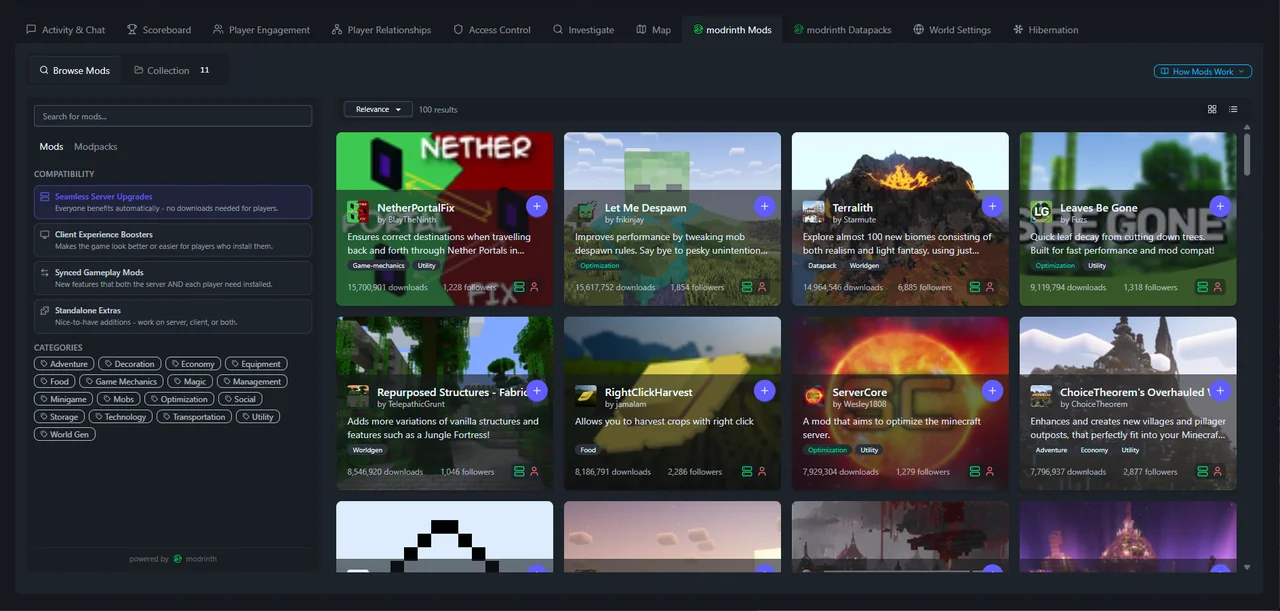Click the plus icon on NetherPortalFix
The width and height of the screenshot is (1280, 611).
[x=536, y=205]
